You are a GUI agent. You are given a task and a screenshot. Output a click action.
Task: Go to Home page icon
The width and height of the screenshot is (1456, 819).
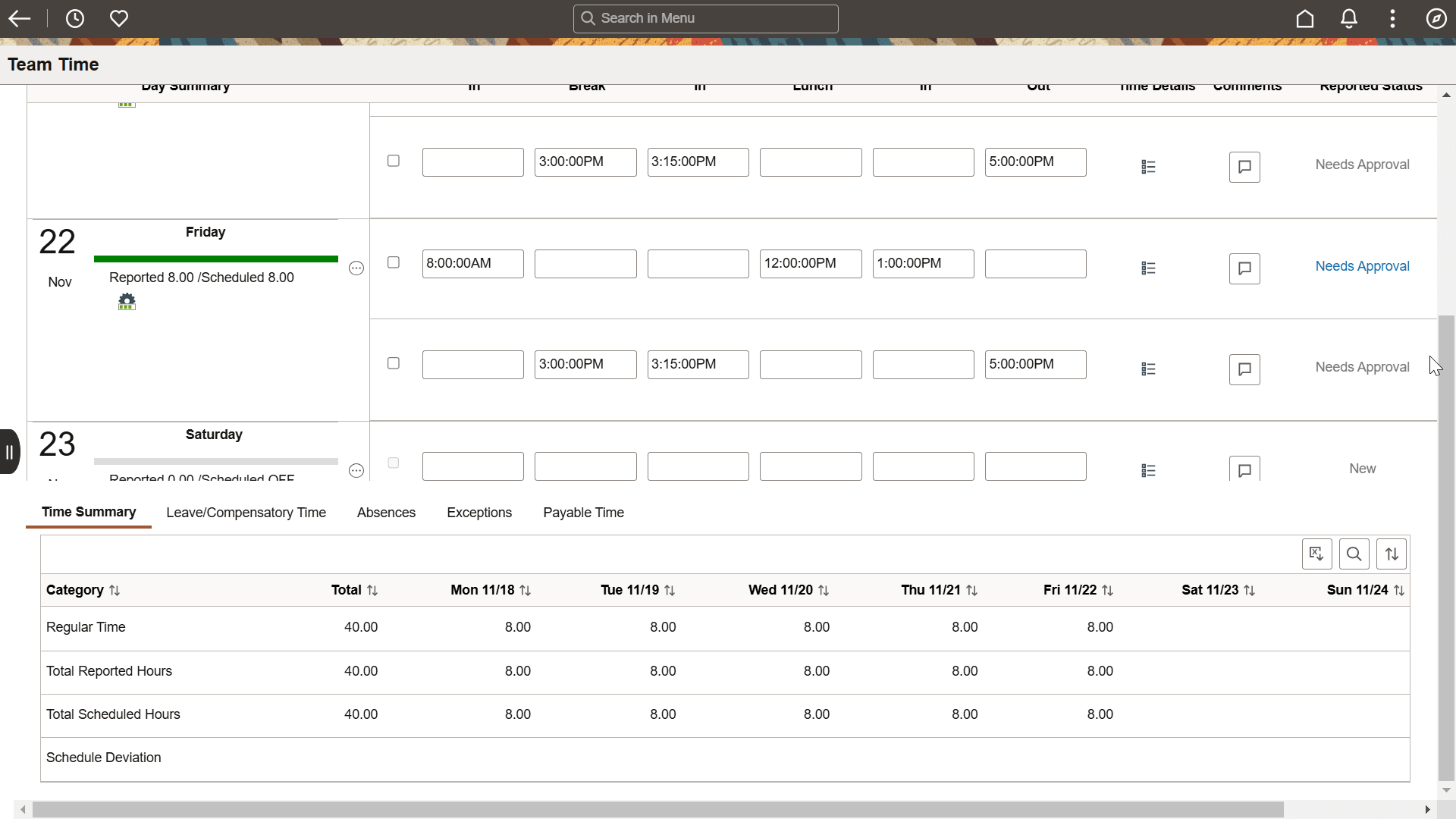(x=1304, y=19)
